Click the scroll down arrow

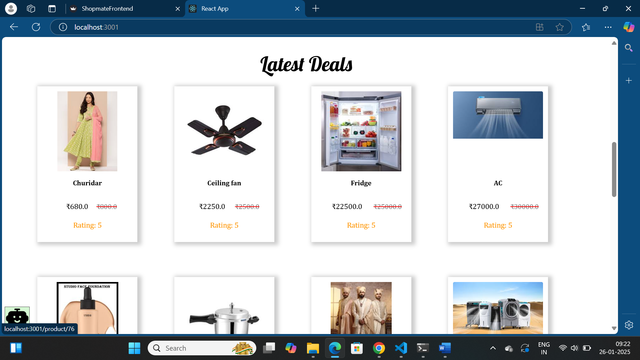coord(614,328)
